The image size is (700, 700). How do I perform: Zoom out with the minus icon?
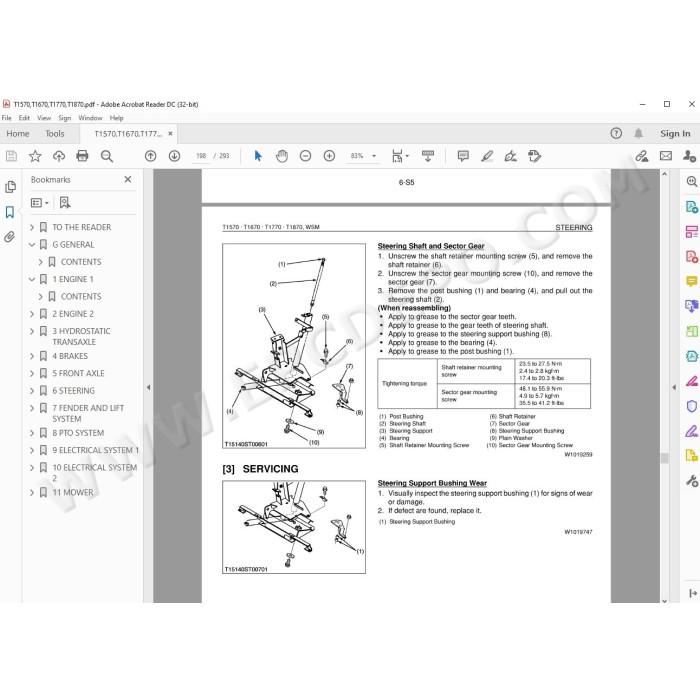click(305, 156)
